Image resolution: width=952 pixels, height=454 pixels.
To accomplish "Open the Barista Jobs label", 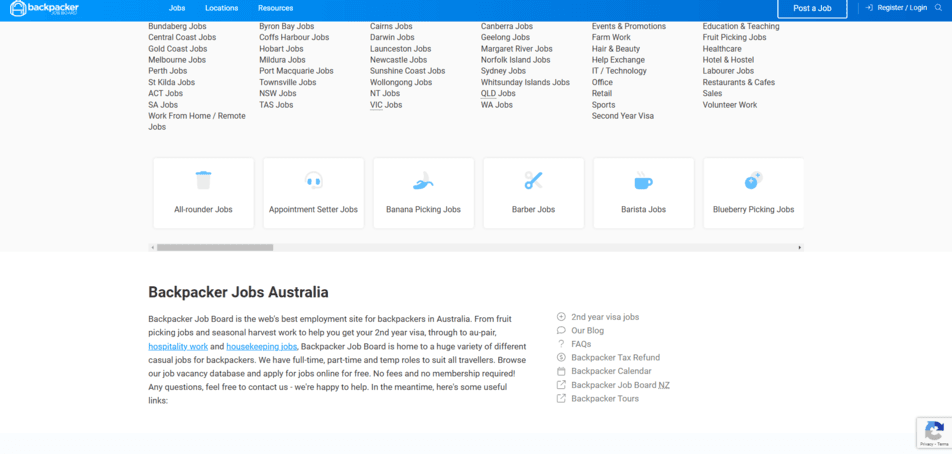I will pyautogui.click(x=644, y=209).
